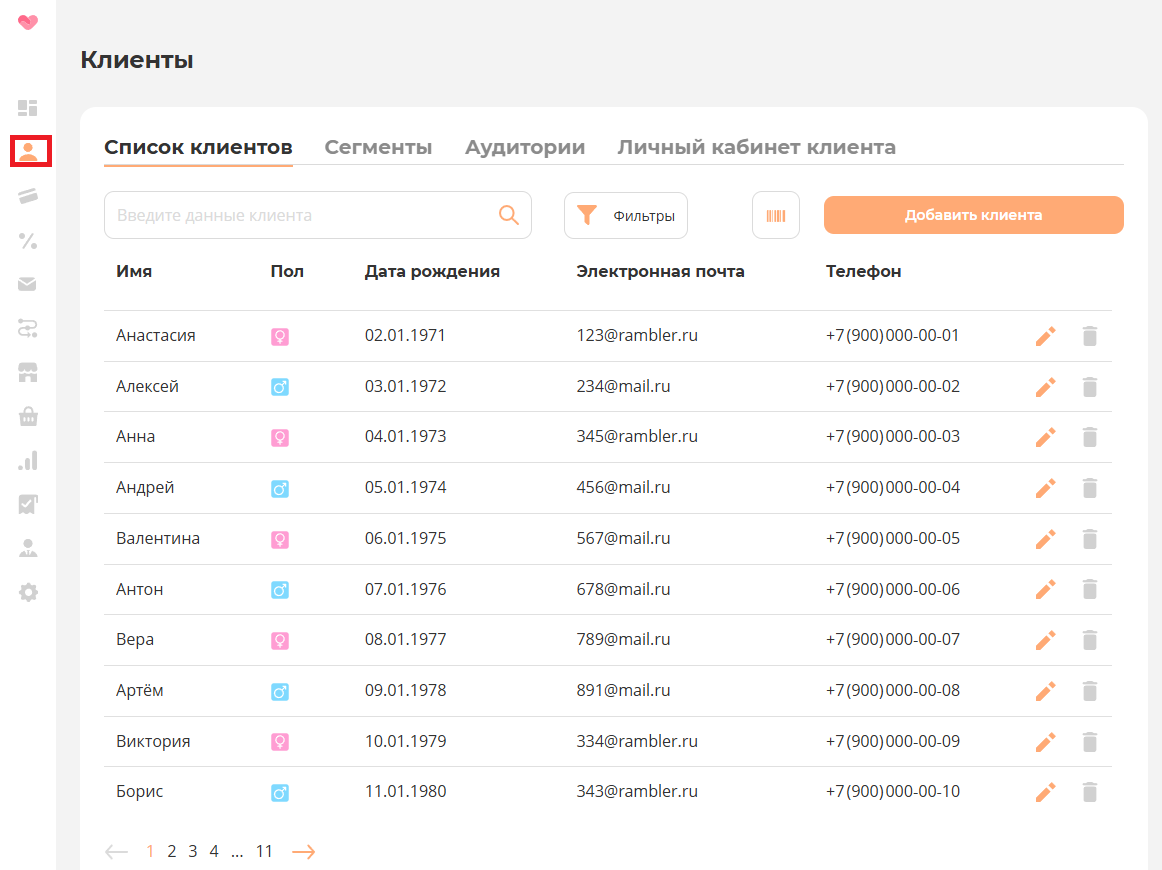
Task: Open the store sidebar icon
Action: click(x=28, y=373)
